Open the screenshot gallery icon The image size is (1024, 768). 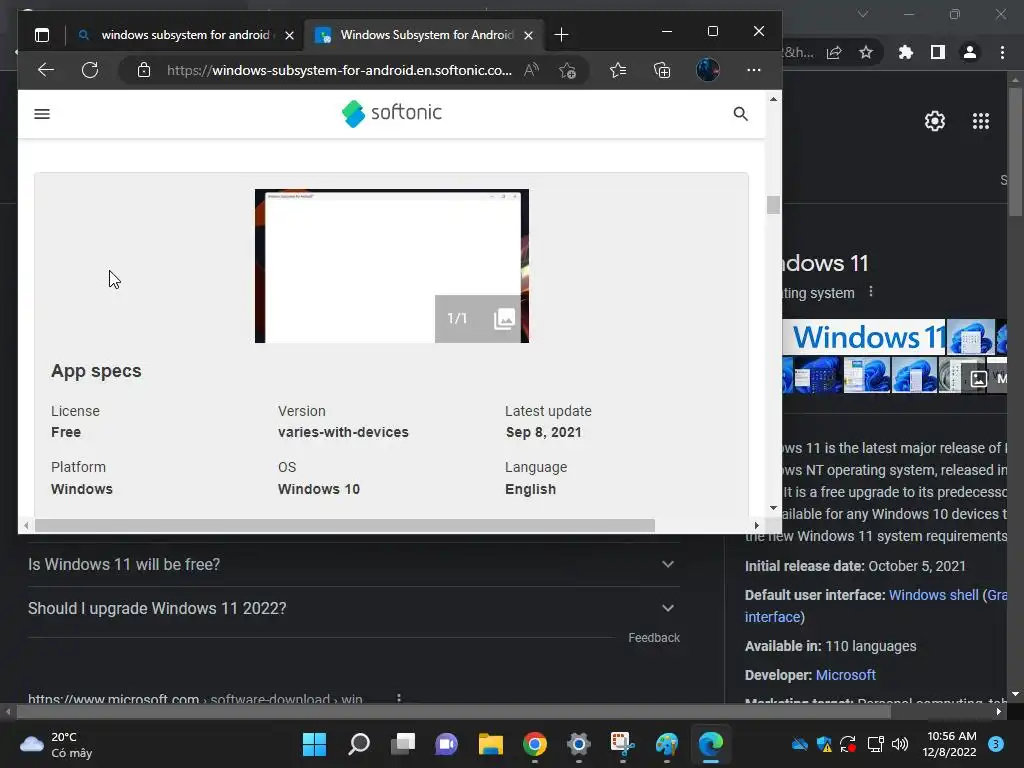(x=504, y=319)
